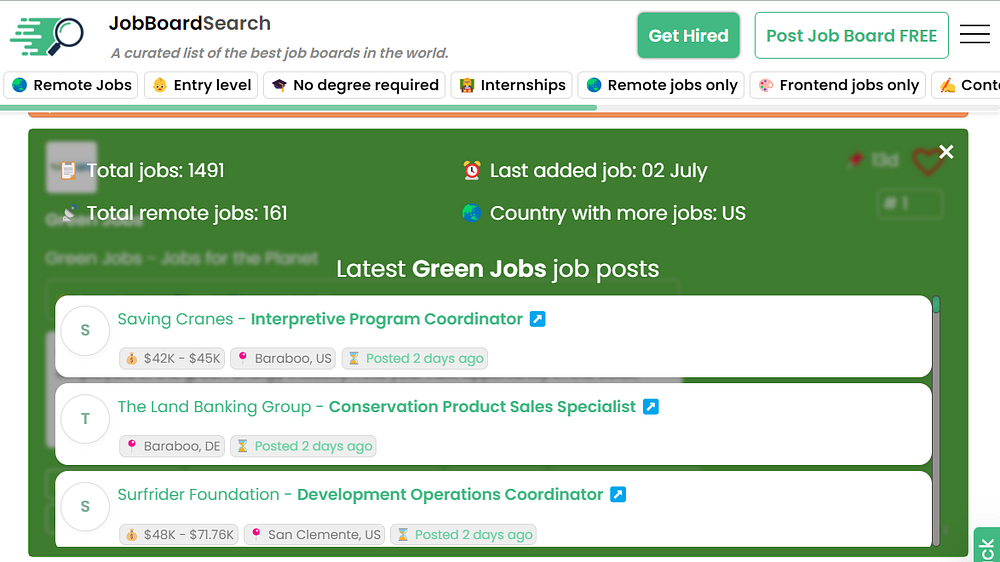The width and height of the screenshot is (1000, 562).
Task: Click the clipboard icon beside Total jobs
Action: coord(68,170)
